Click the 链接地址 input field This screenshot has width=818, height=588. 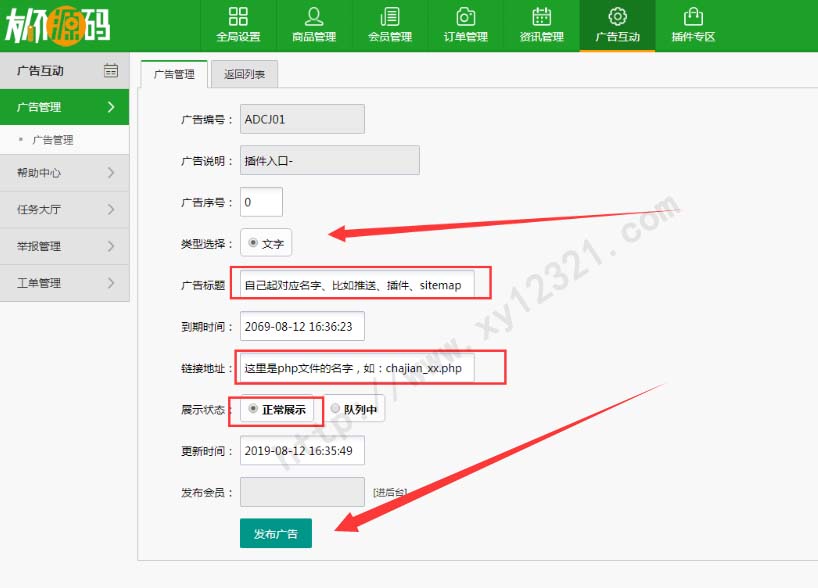pos(357,368)
